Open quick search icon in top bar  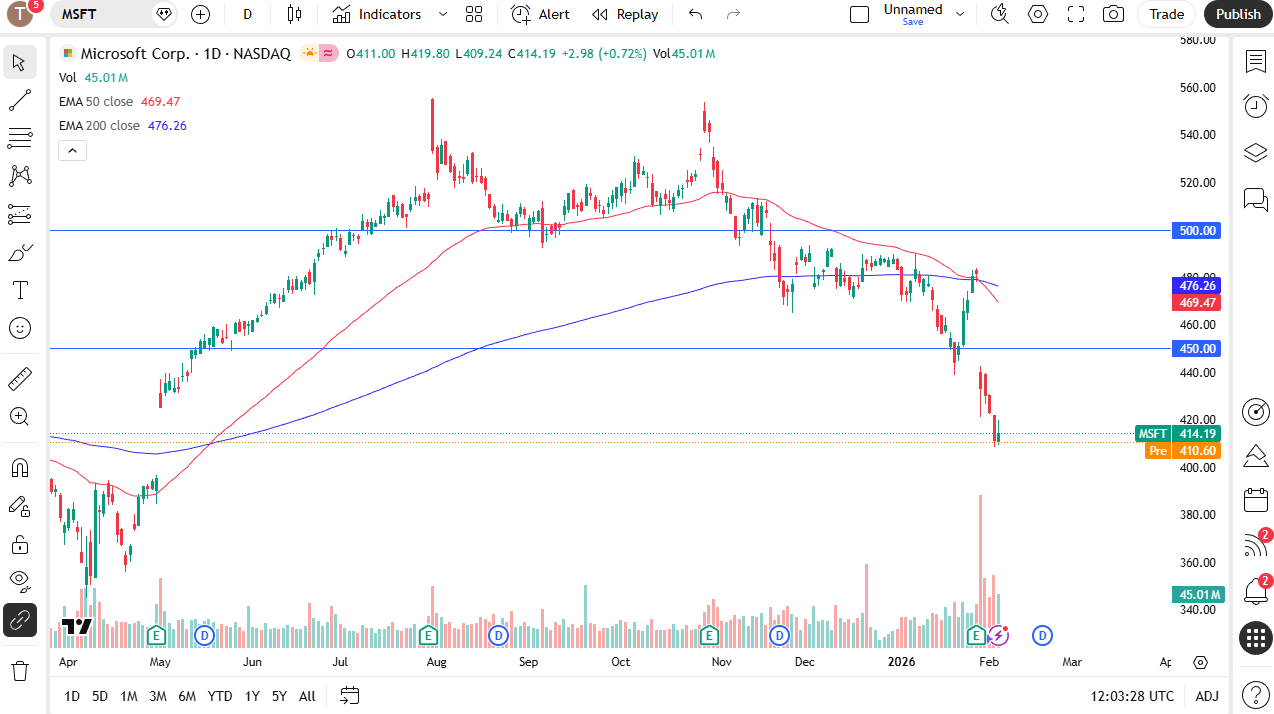pos(999,14)
